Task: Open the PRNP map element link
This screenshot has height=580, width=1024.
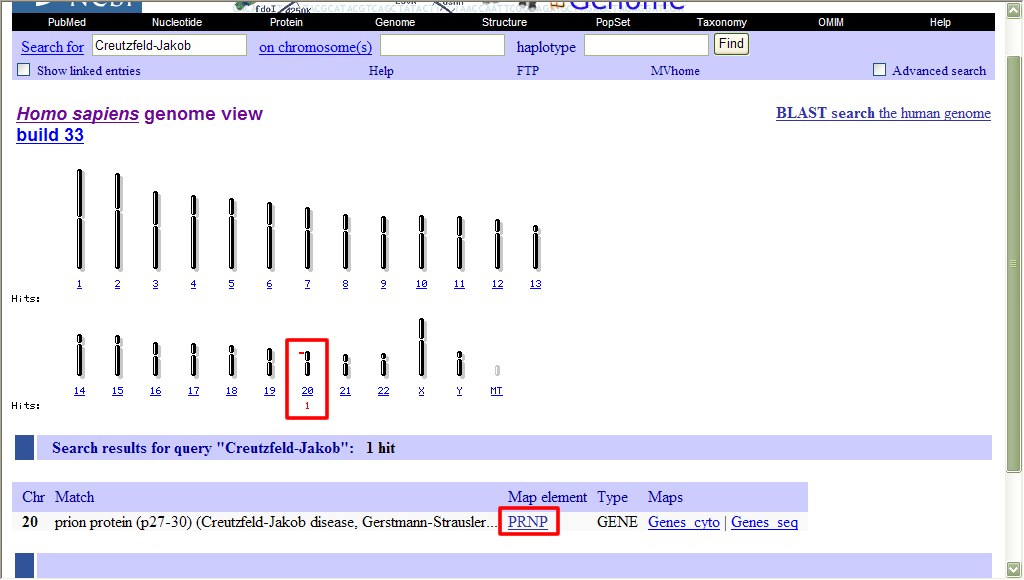Action: 529,522
